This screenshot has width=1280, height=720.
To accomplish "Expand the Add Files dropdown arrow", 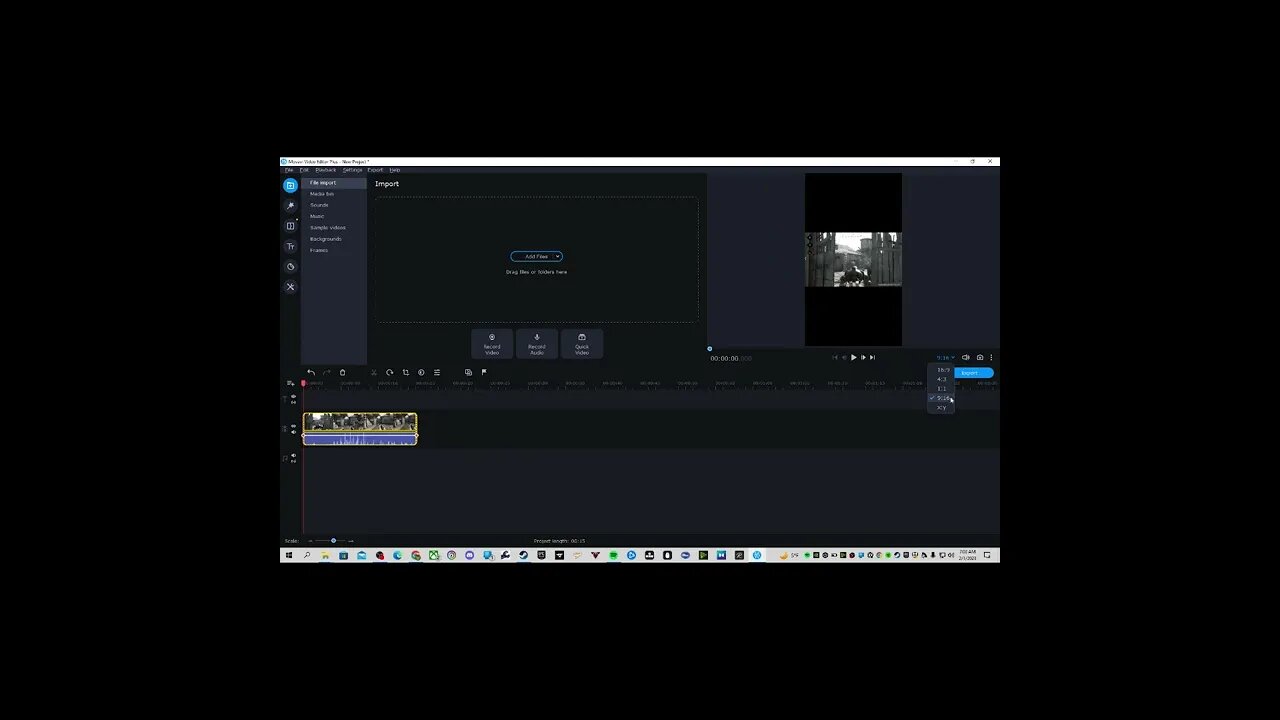I will [x=557, y=256].
